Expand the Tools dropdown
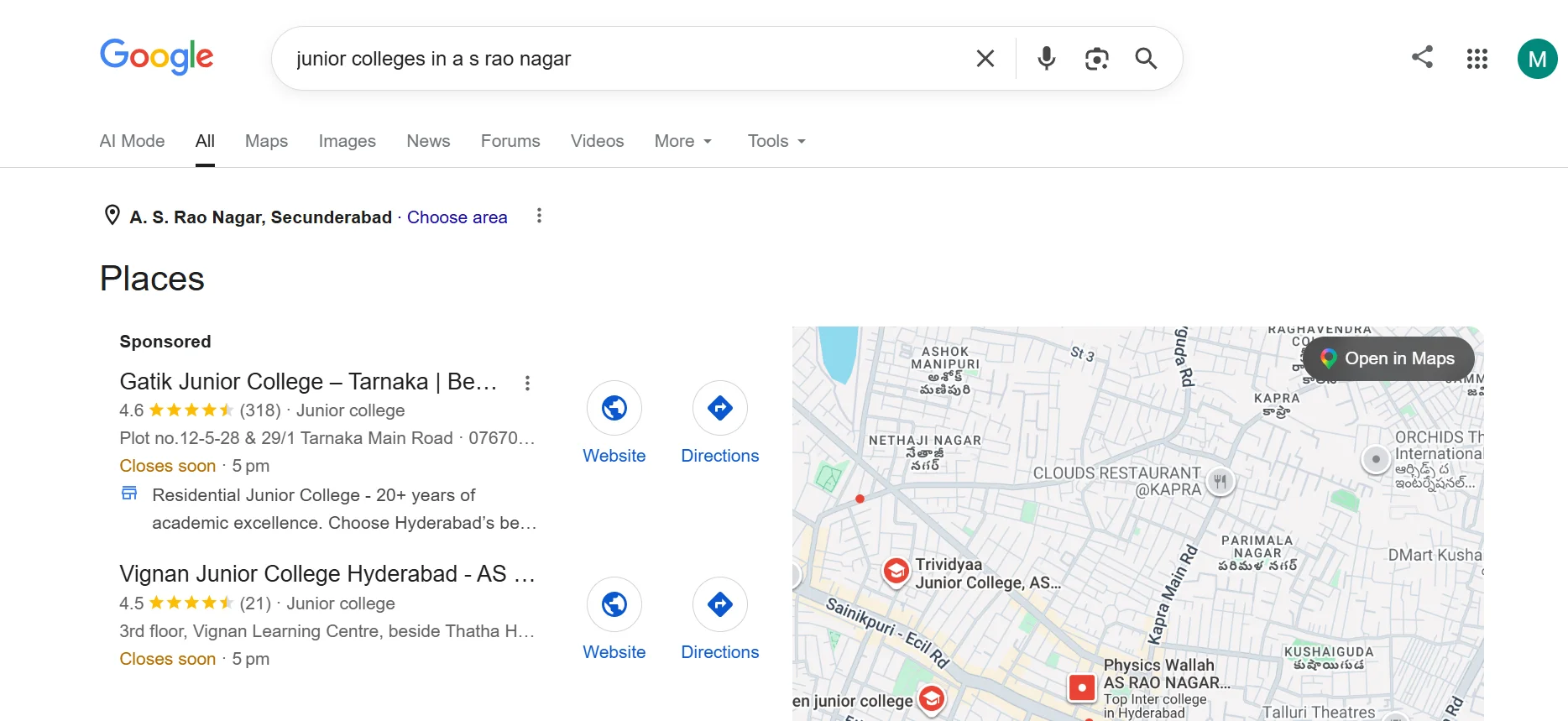This screenshot has height=721, width=1568. pyautogui.click(x=776, y=141)
